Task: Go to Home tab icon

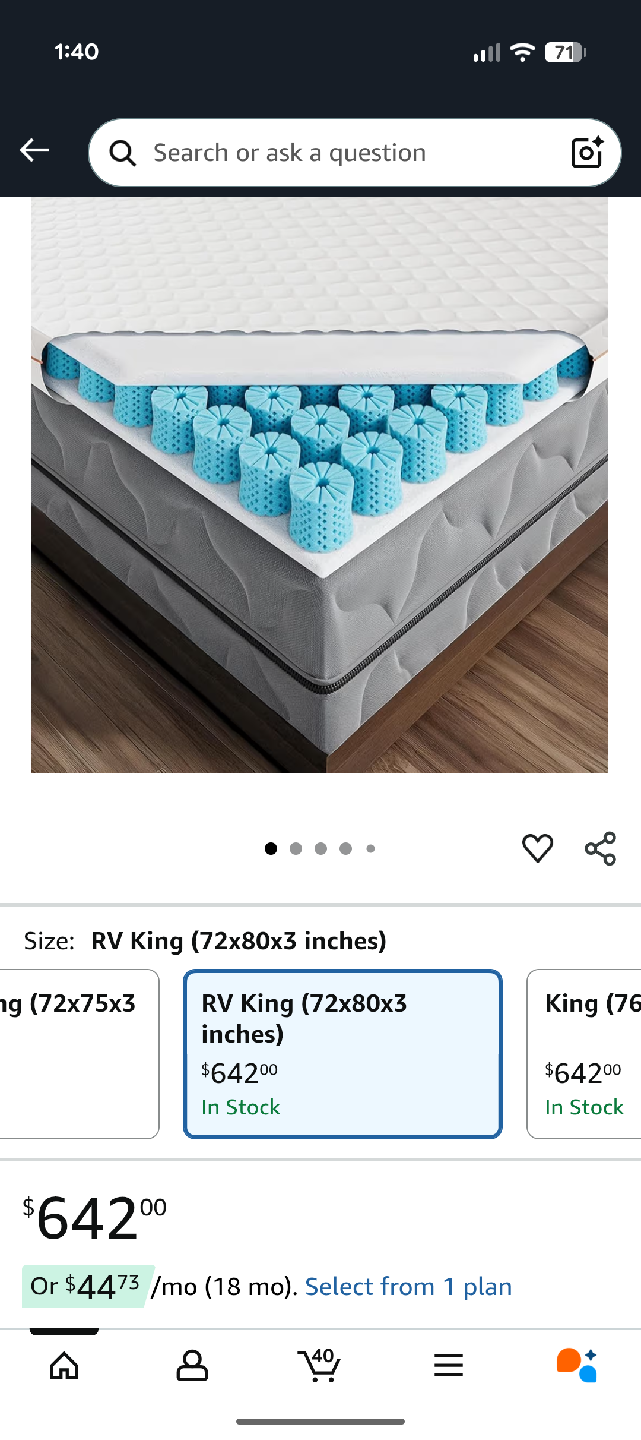Action: [64, 1365]
